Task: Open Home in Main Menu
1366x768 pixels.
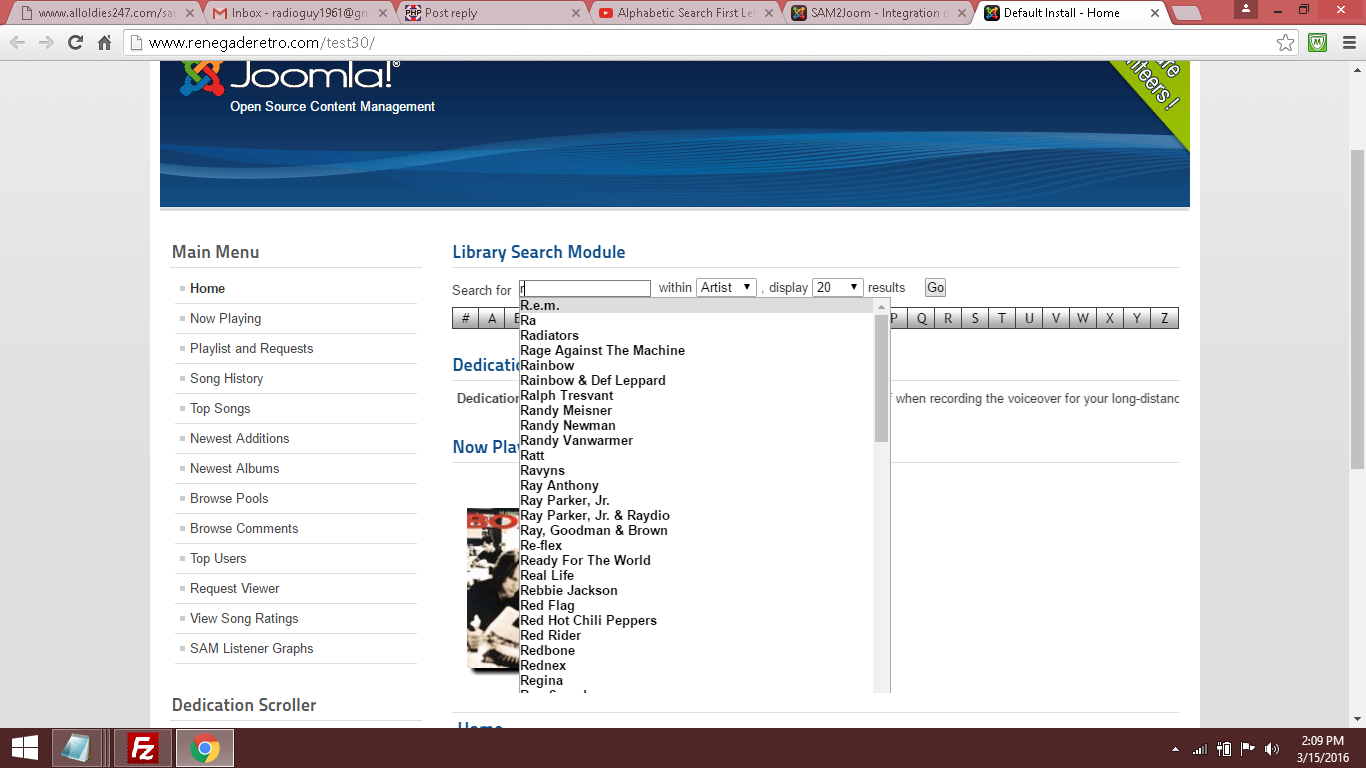Action: pos(207,288)
